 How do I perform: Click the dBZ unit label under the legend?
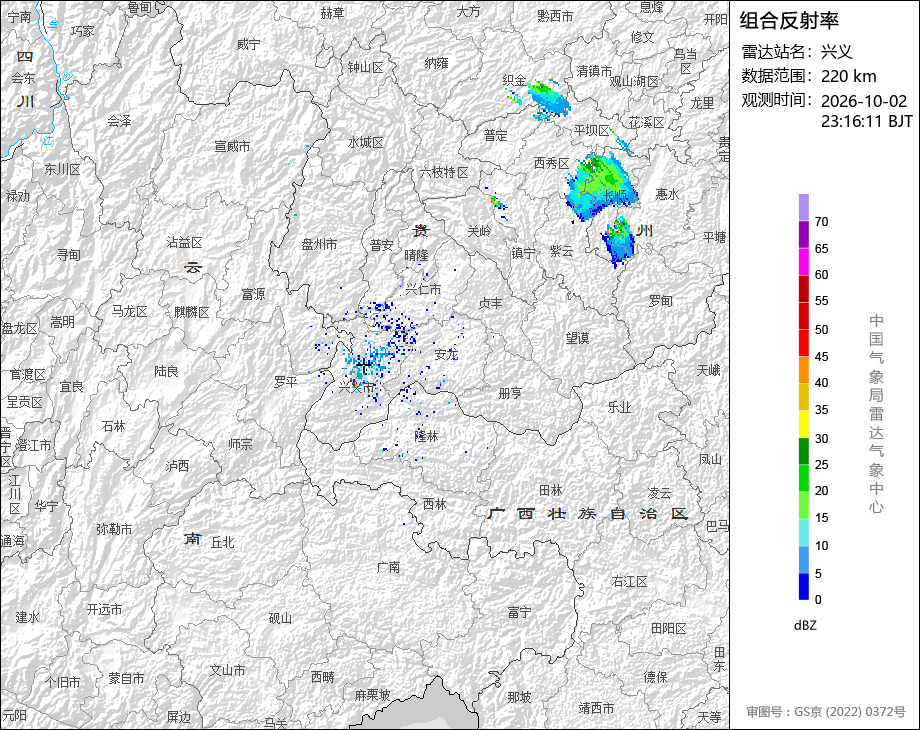(x=805, y=626)
